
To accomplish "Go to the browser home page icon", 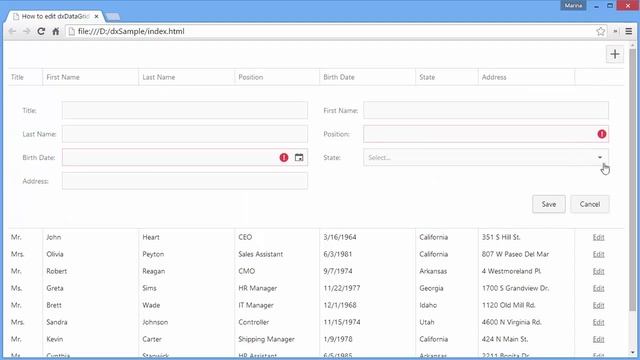I will tap(56, 31).
